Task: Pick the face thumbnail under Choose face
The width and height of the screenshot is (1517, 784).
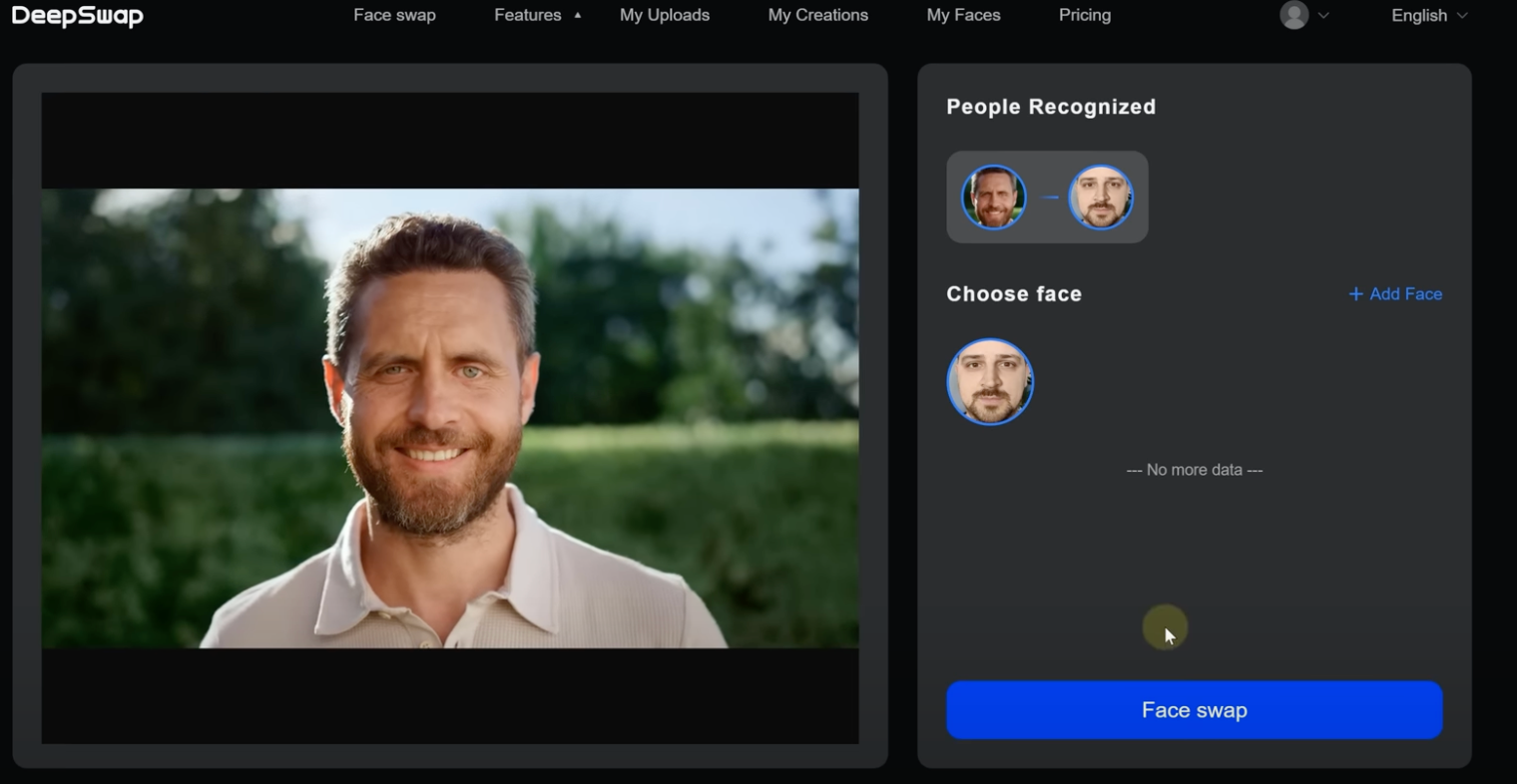Action: [x=989, y=382]
